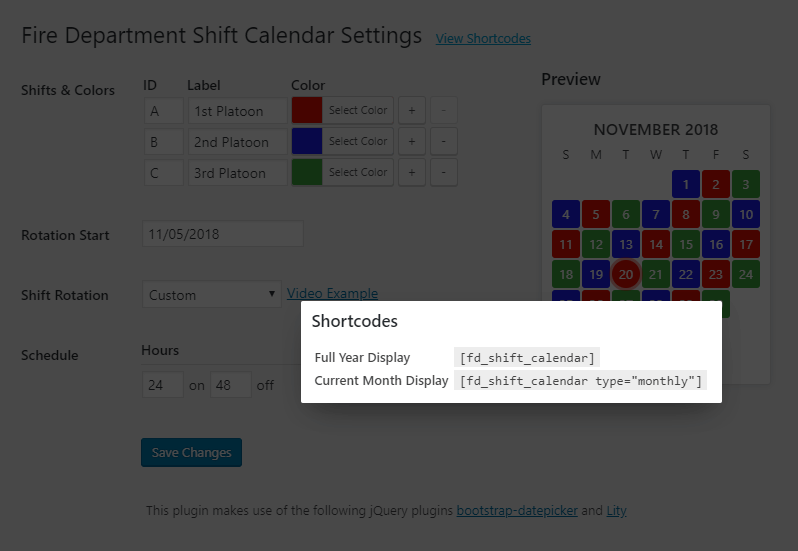The image size is (798, 551).
Task: Click the Rotation Start date field
Action: click(223, 234)
